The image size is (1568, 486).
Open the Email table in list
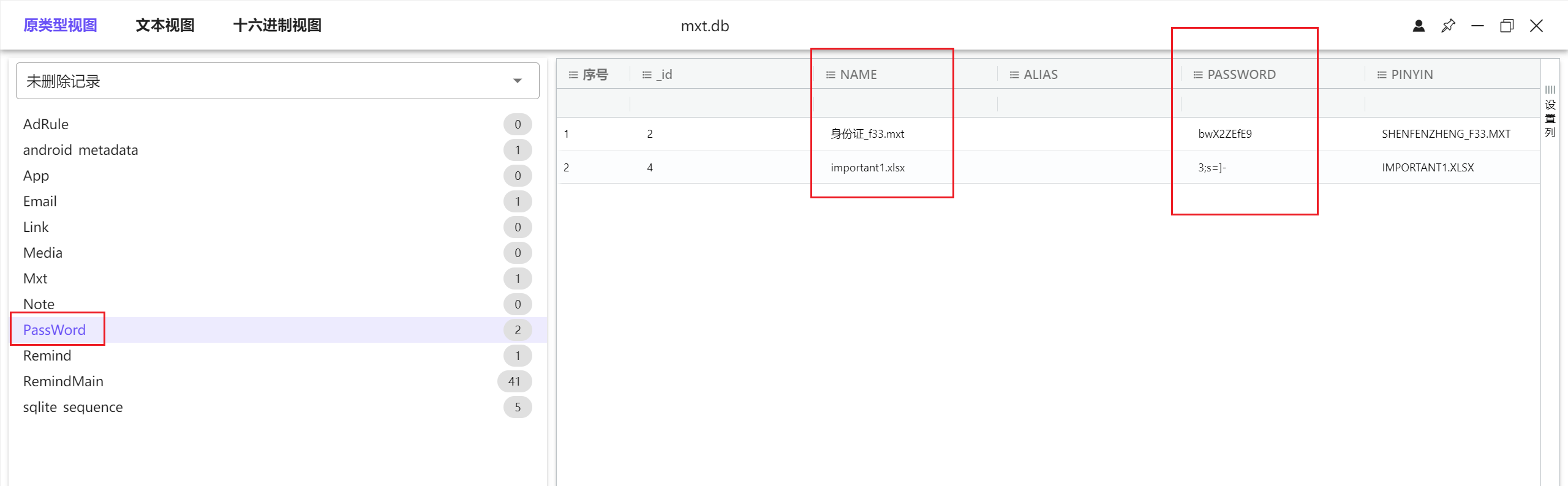[40, 201]
